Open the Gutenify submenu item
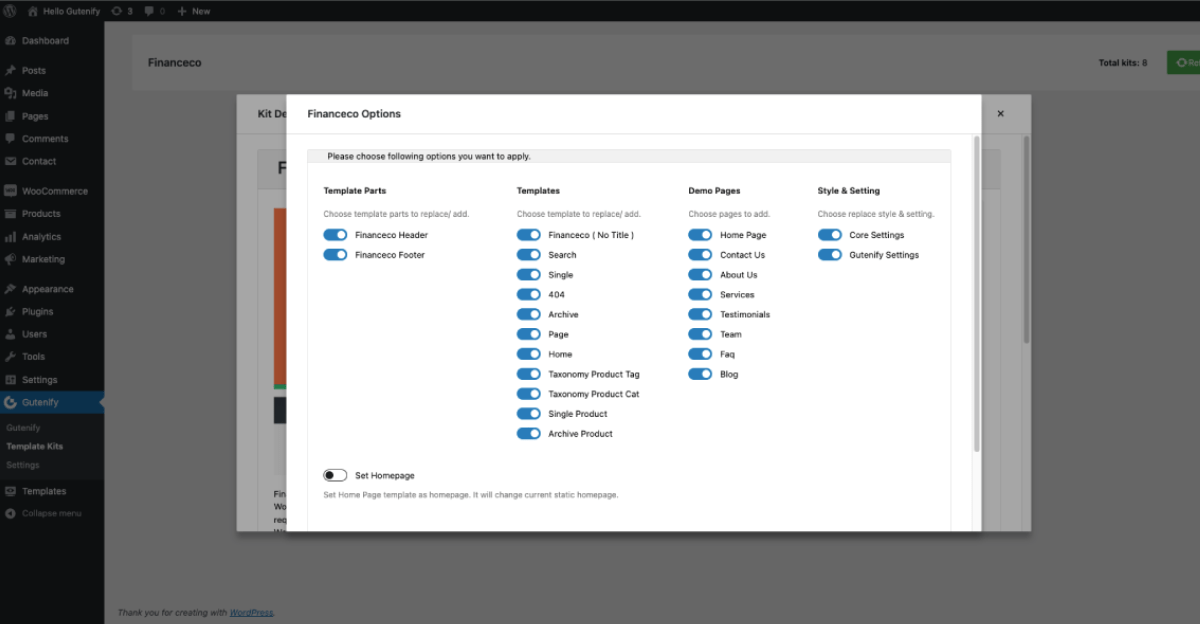 (x=23, y=428)
